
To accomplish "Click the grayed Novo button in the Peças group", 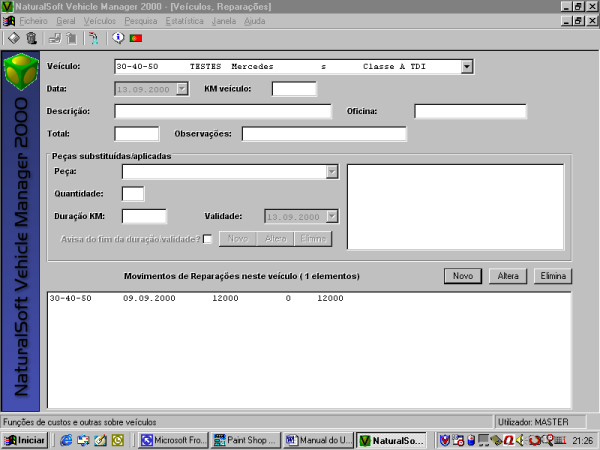I will tap(238, 239).
